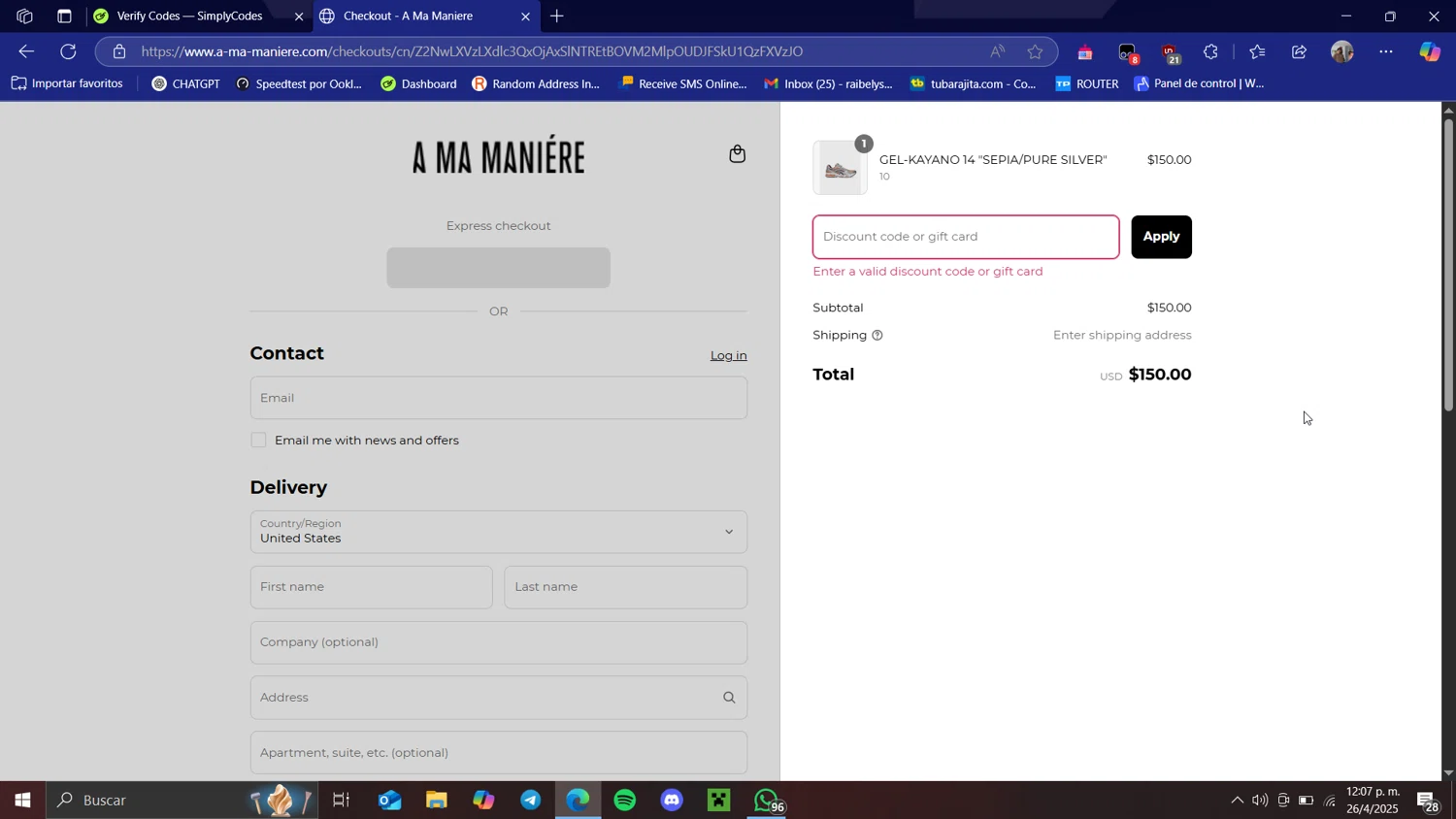Focus the Company (optional) field

coord(499,642)
